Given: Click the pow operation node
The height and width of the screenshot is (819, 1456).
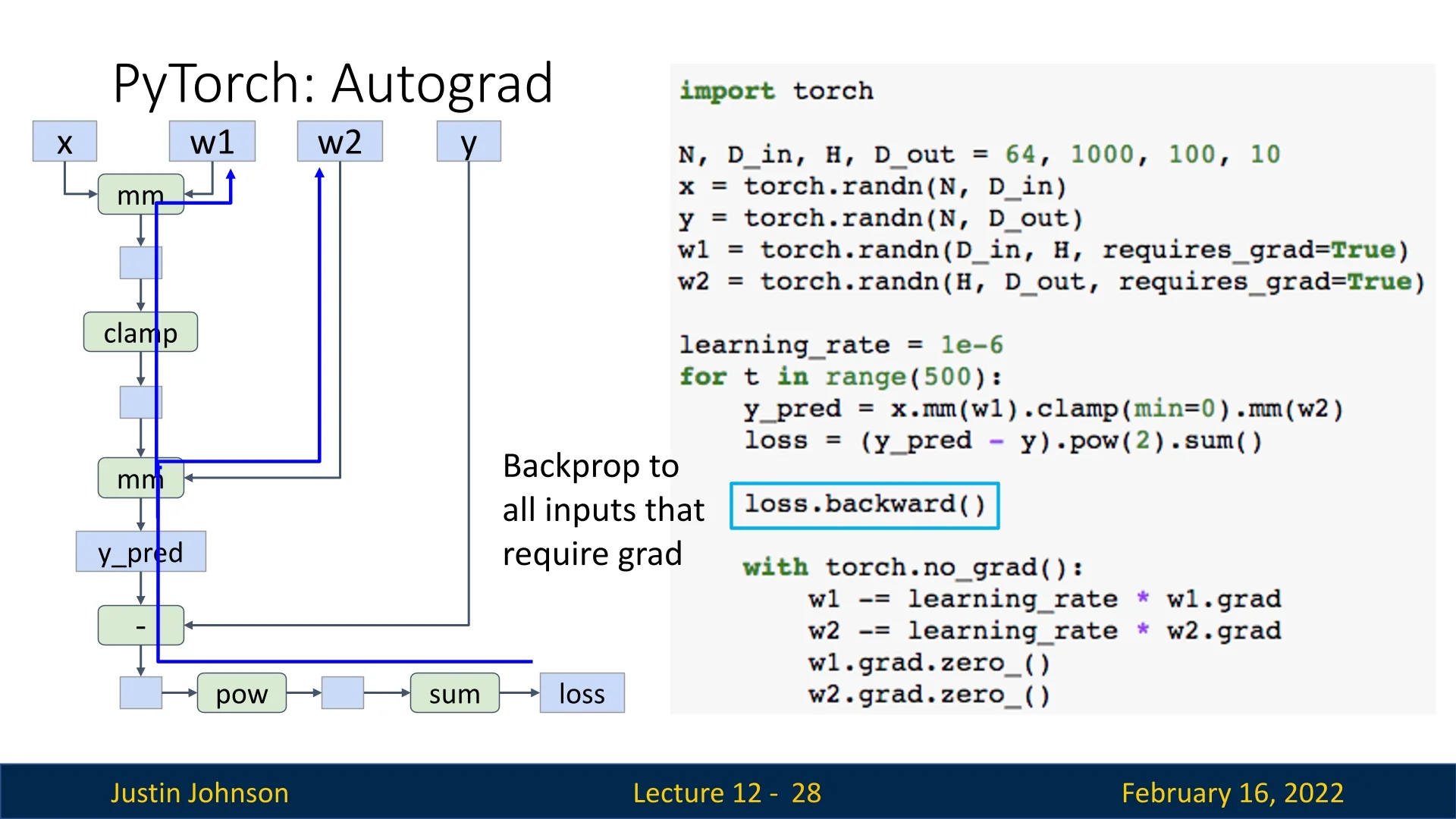Looking at the screenshot, I should [x=241, y=693].
